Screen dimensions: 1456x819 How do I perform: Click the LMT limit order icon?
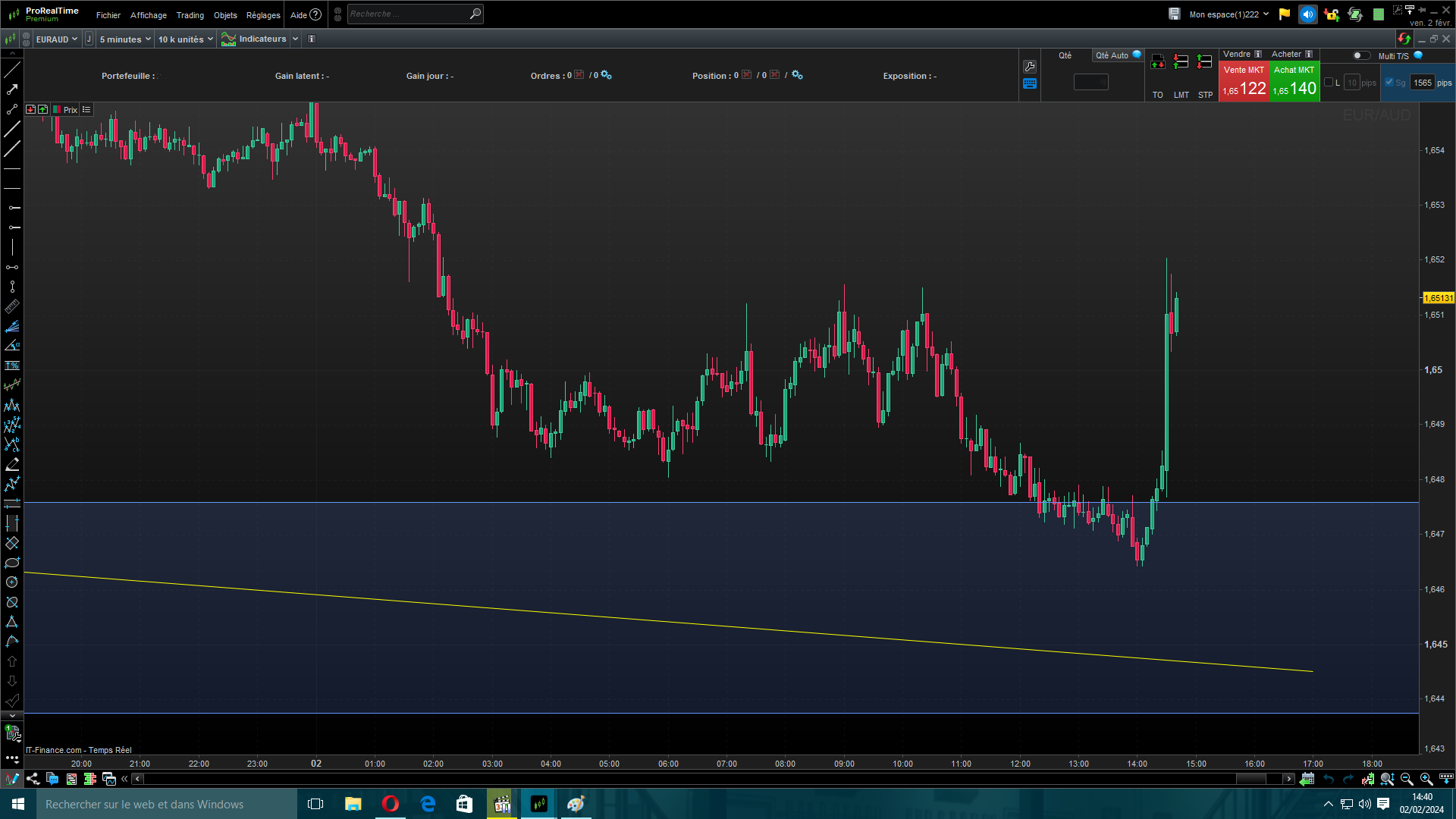tap(1181, 63)
